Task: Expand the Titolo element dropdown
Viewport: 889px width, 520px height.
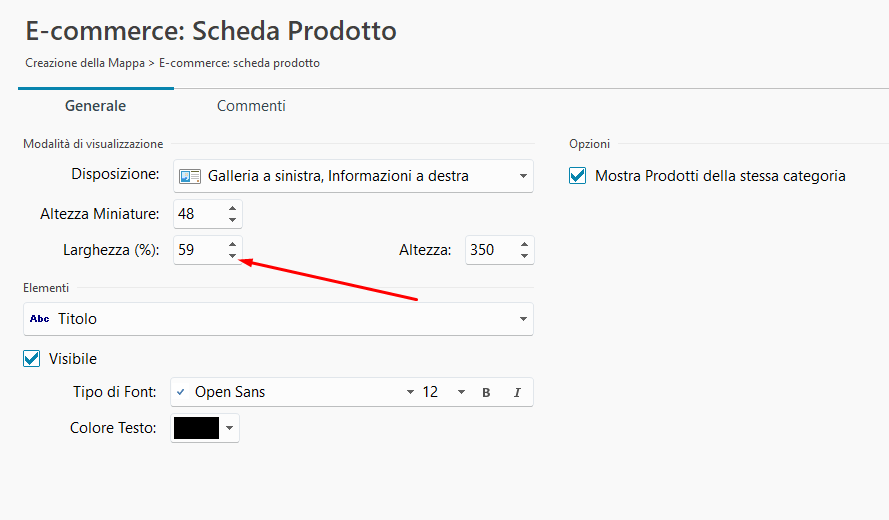Action: (523, 319)
